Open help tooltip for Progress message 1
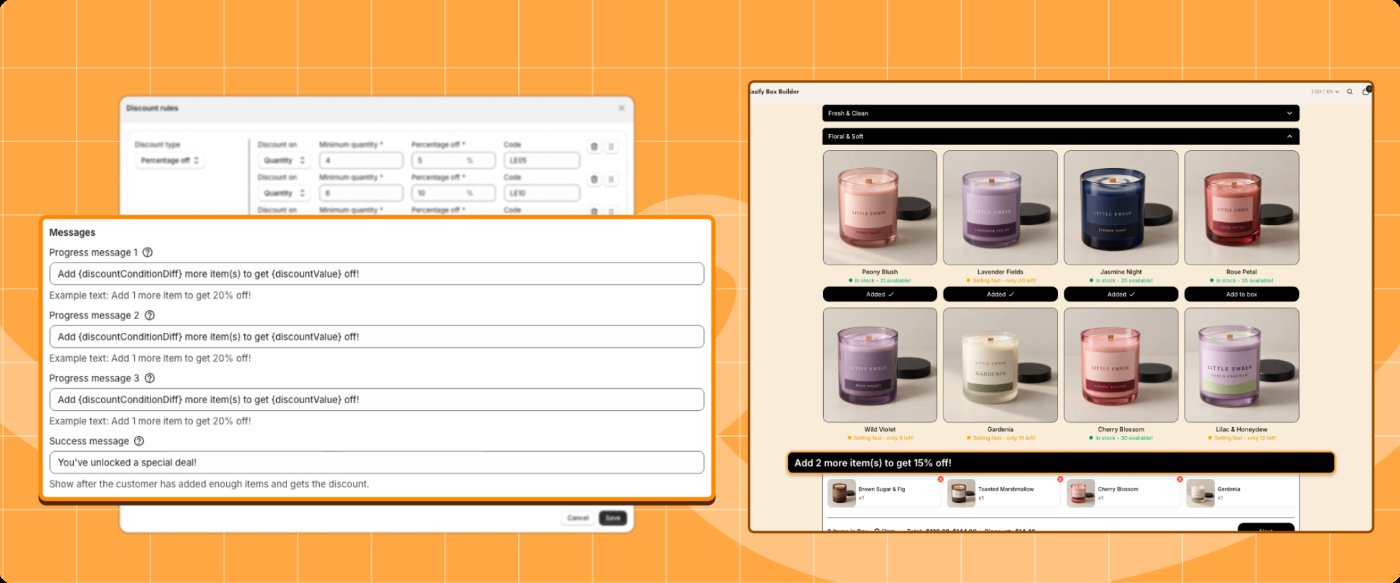 (147, 253)
